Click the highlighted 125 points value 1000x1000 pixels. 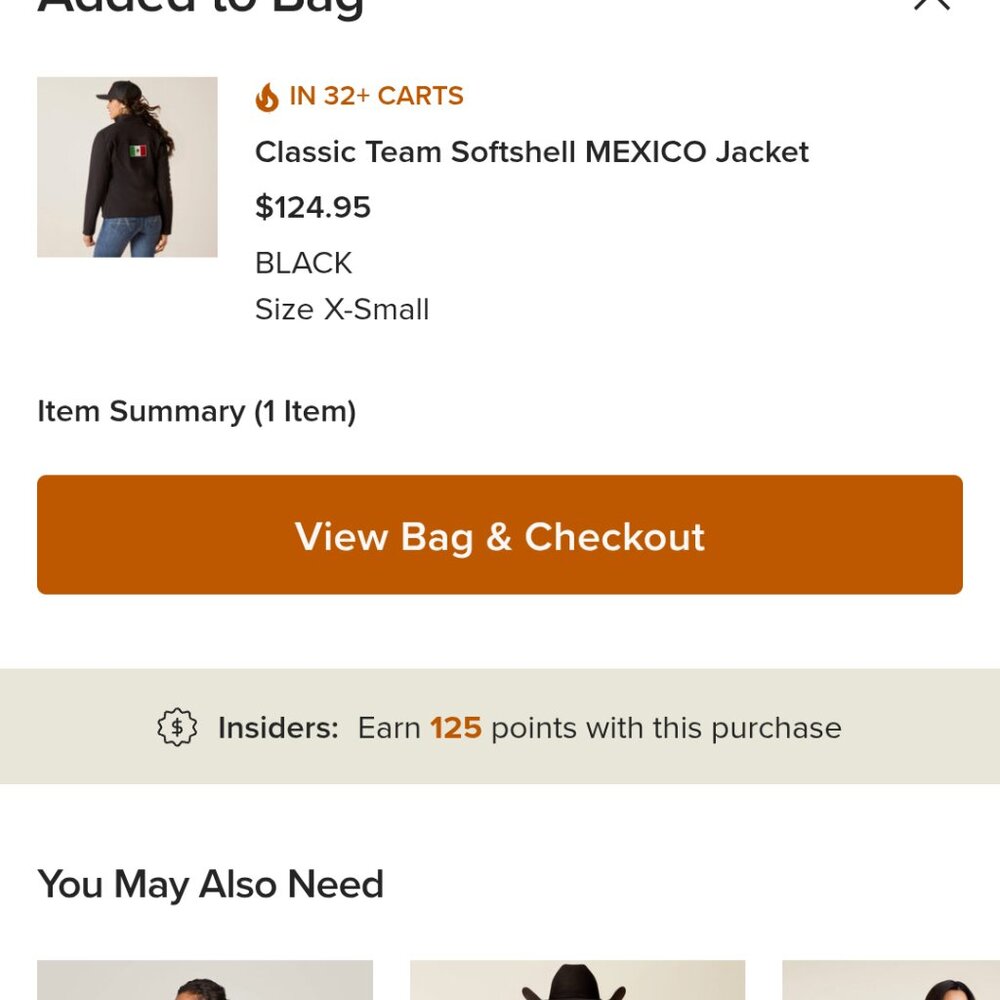point(456,728)
